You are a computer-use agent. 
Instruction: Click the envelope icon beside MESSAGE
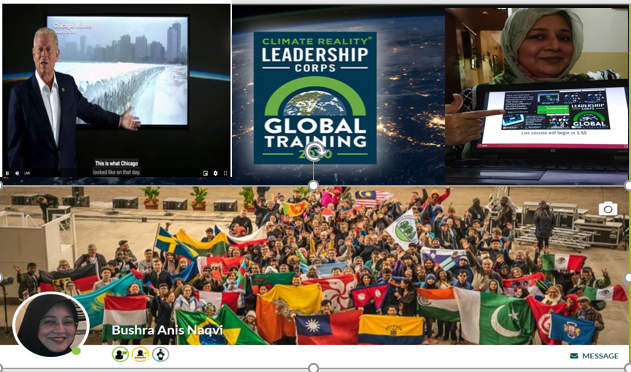click(x=574, y=356)
